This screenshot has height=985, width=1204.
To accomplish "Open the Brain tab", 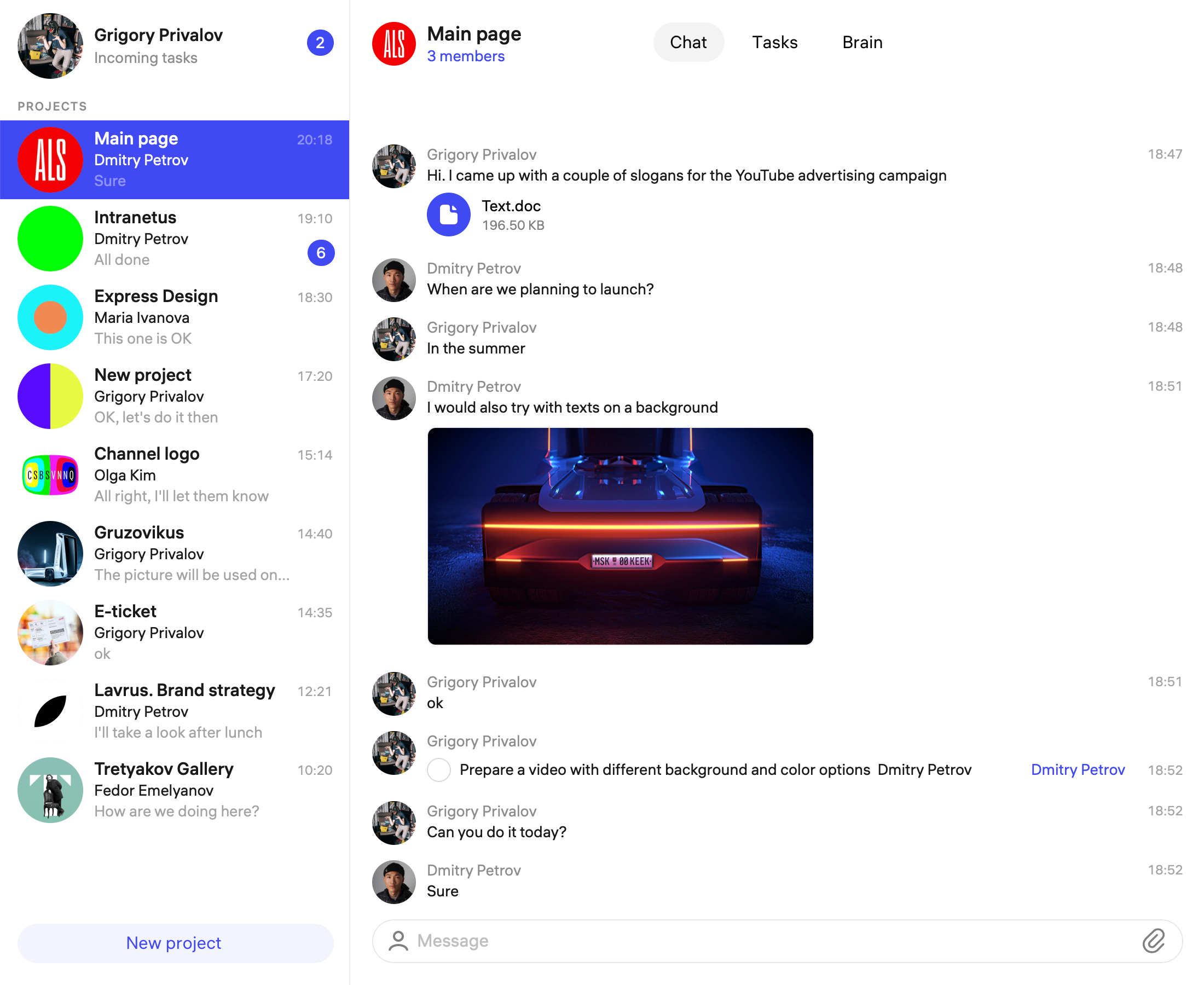I will coord(862,43).
